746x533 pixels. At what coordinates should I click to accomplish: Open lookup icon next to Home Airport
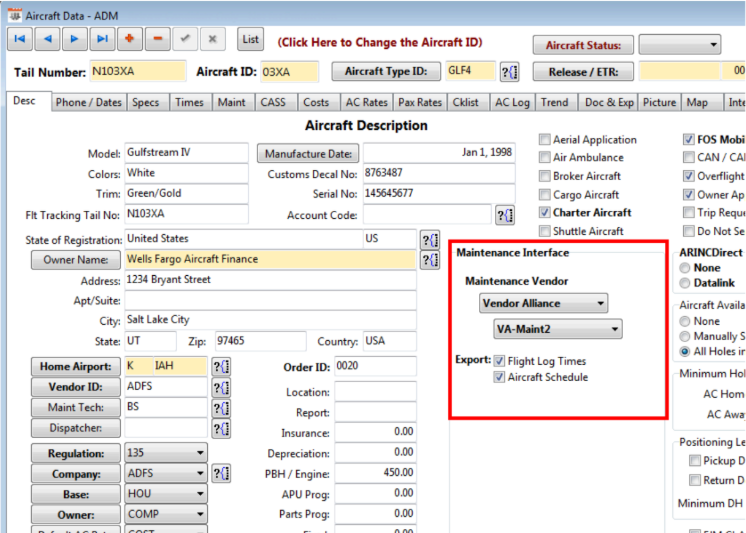pyautogui.click(x=222, y=367)
